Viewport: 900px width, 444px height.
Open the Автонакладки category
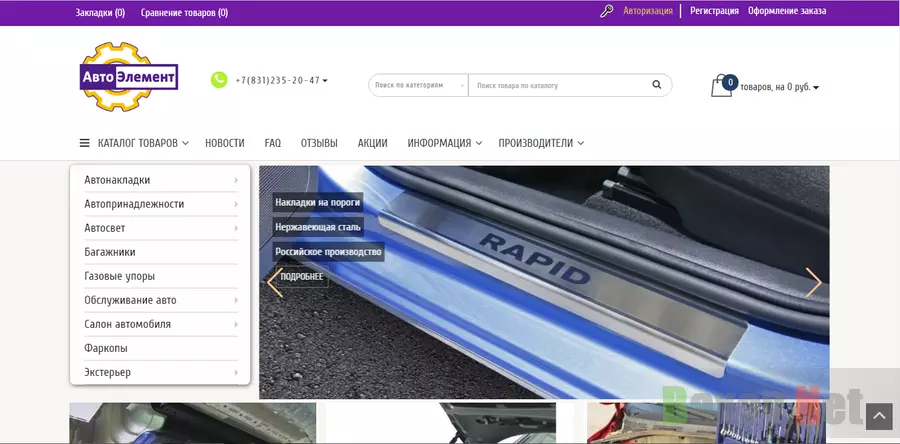[x=117, y=180]
